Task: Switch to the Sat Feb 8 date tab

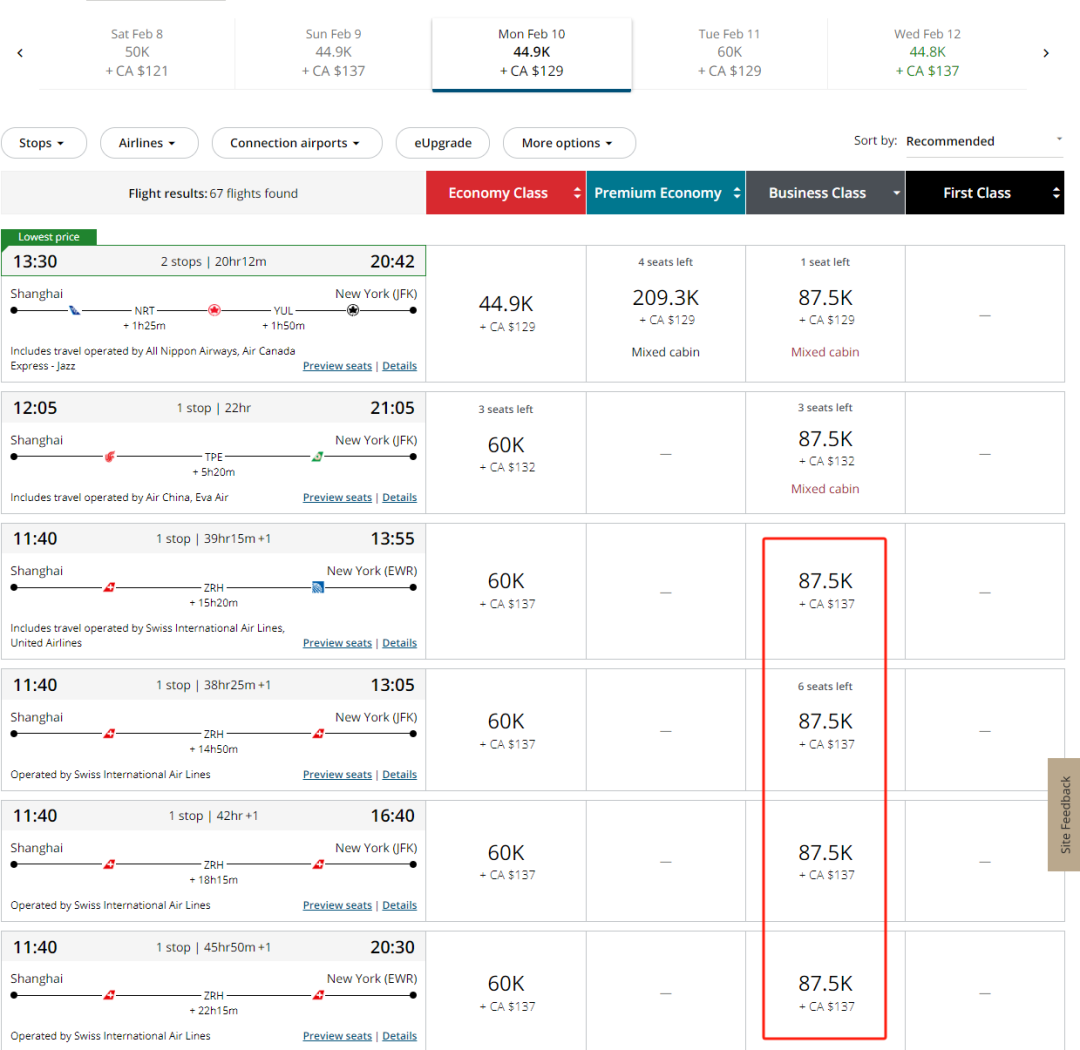Action: click(x=137, y=53)
